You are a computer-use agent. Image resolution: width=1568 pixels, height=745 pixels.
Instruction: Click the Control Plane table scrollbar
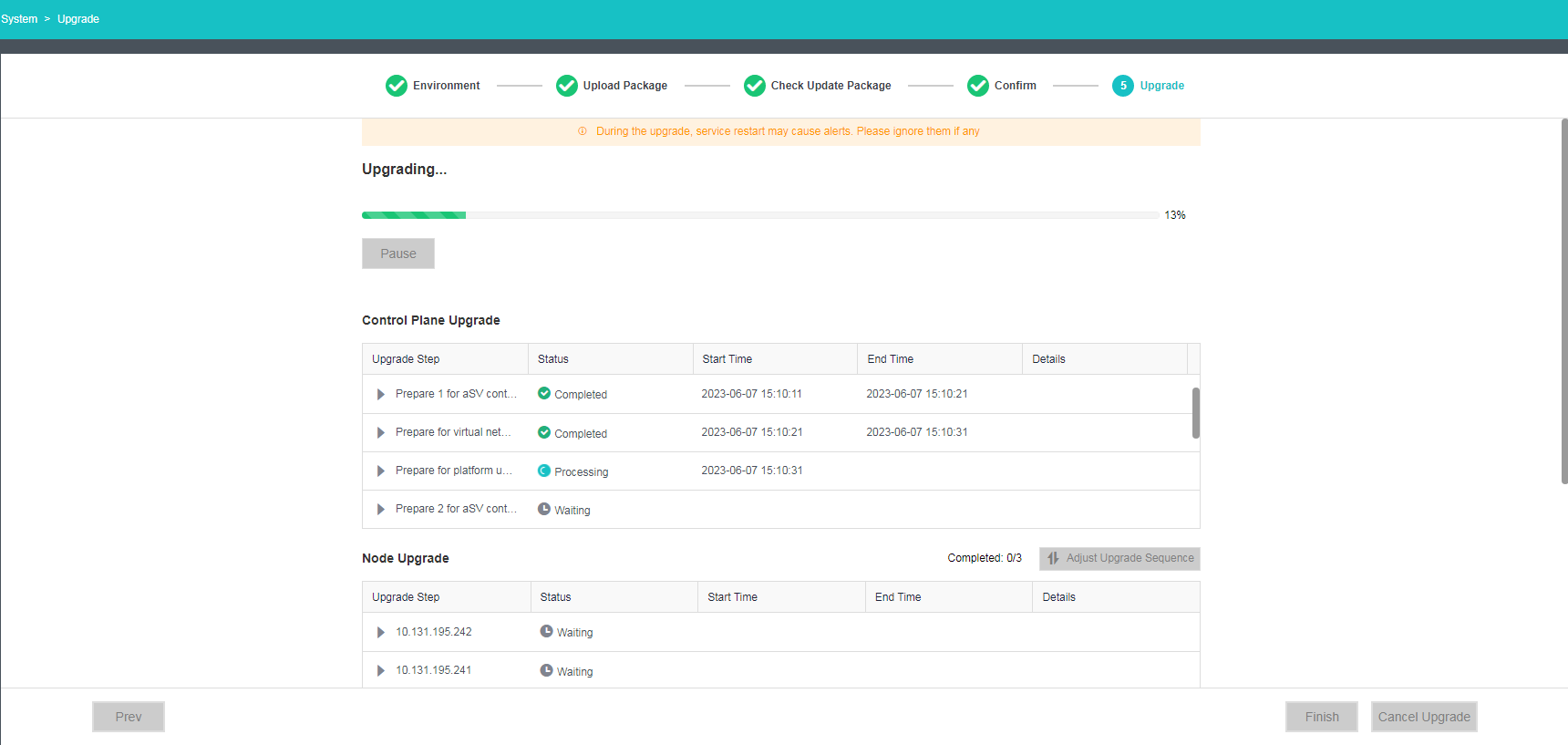tap(1195, 413)
